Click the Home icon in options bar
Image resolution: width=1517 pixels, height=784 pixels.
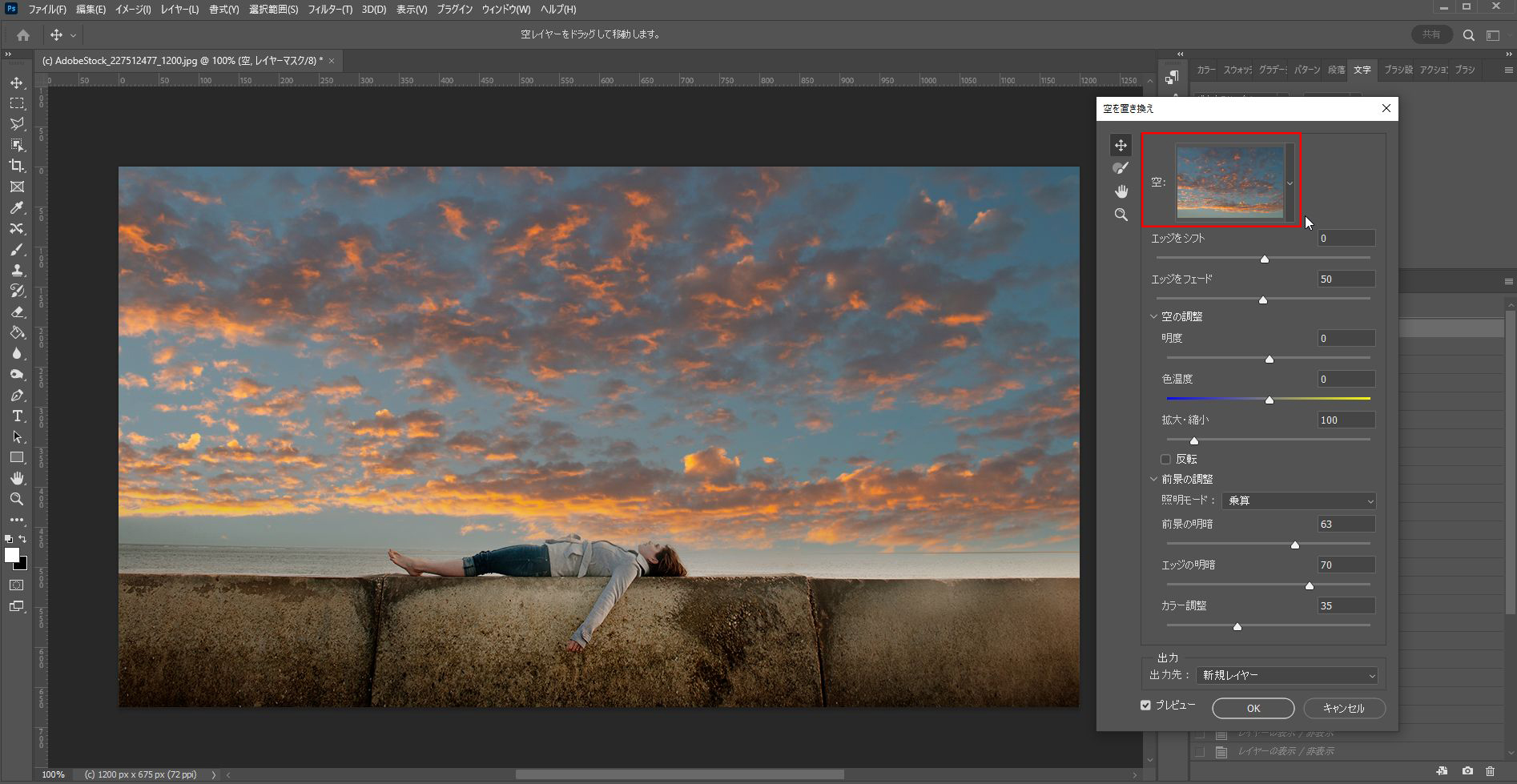[23, 34]
